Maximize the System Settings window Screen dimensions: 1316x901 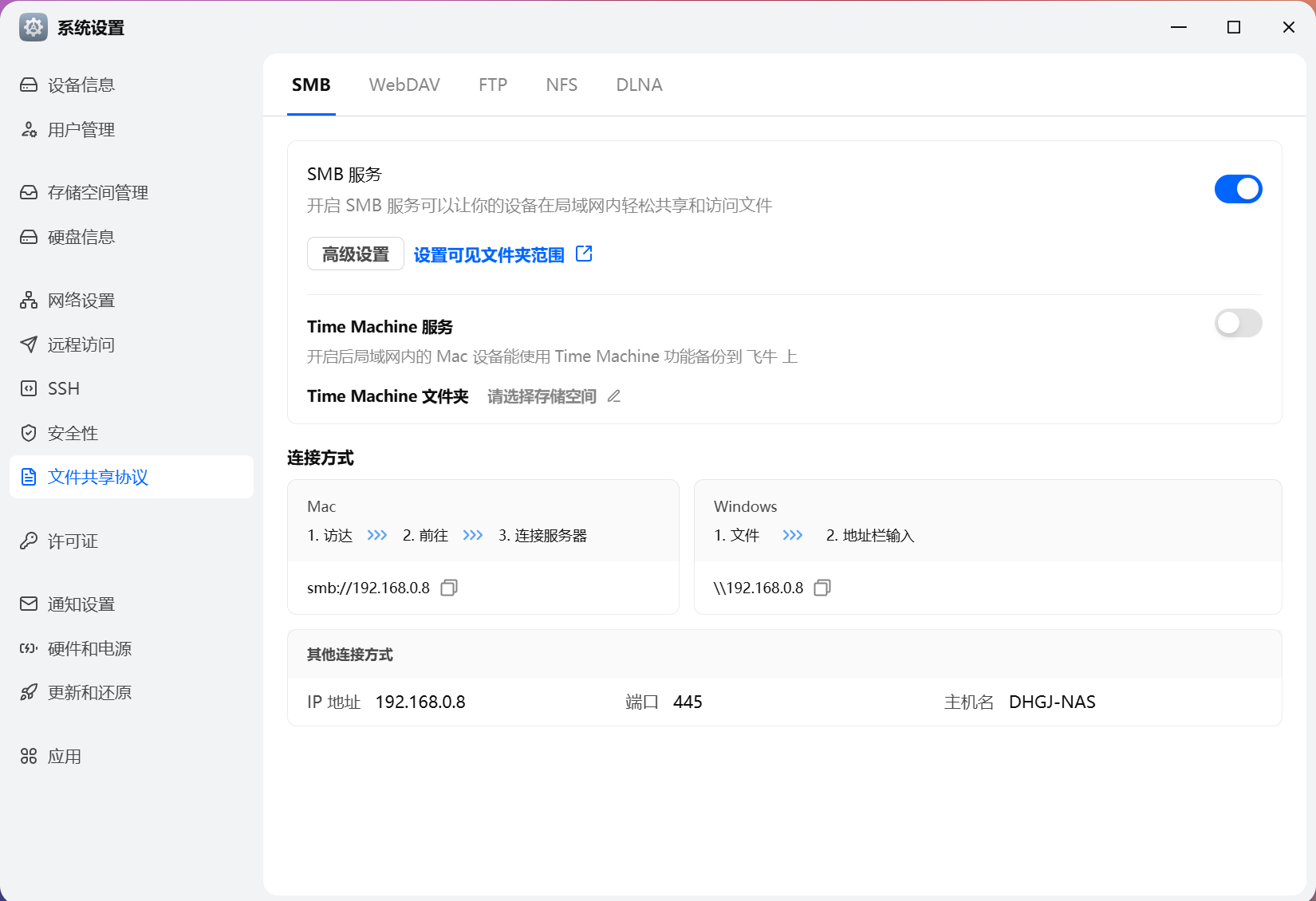pyautogui.click(x=1234, y=27)
